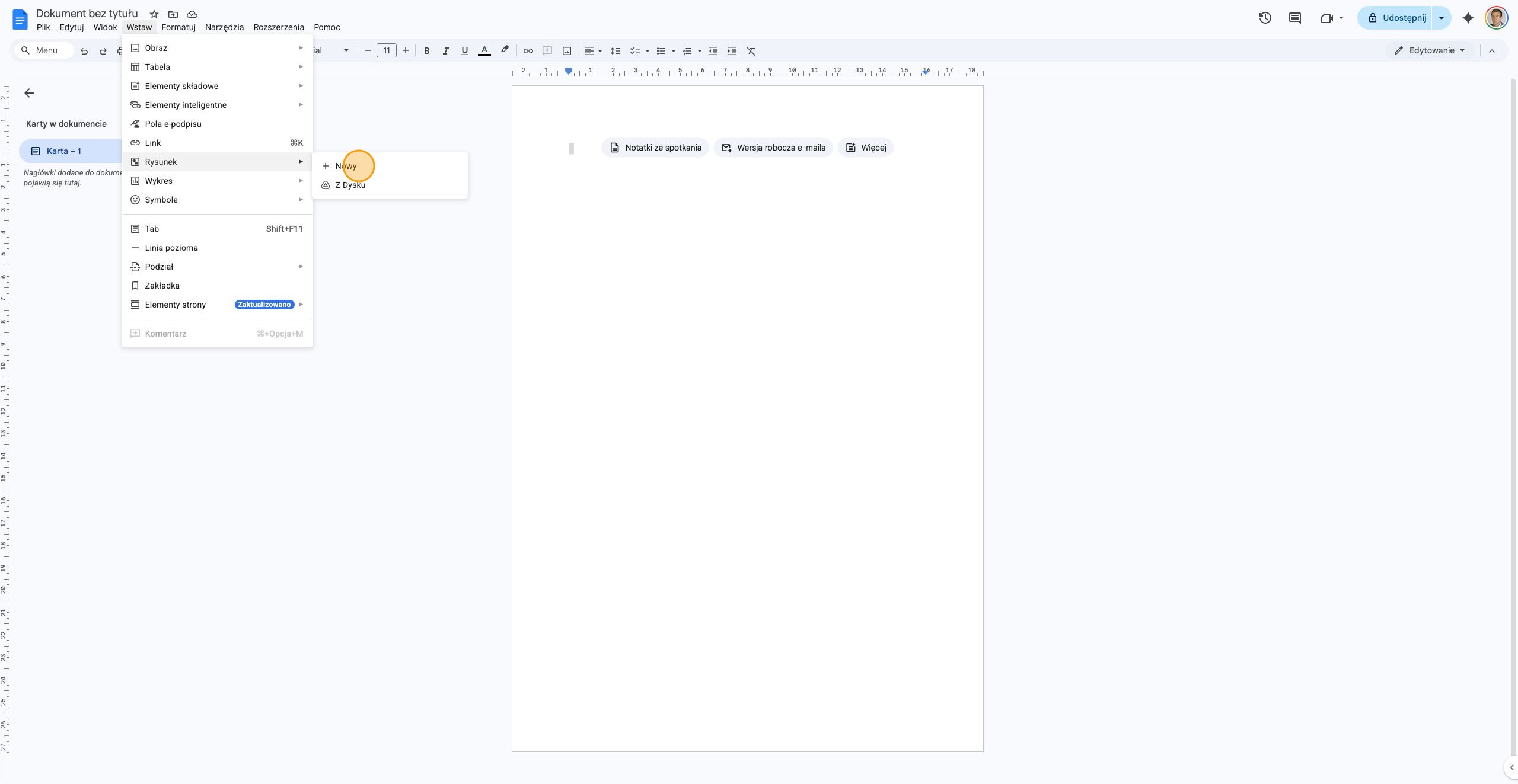Toggle Italic formatting
1518x784 pixels.
[445, 51]
